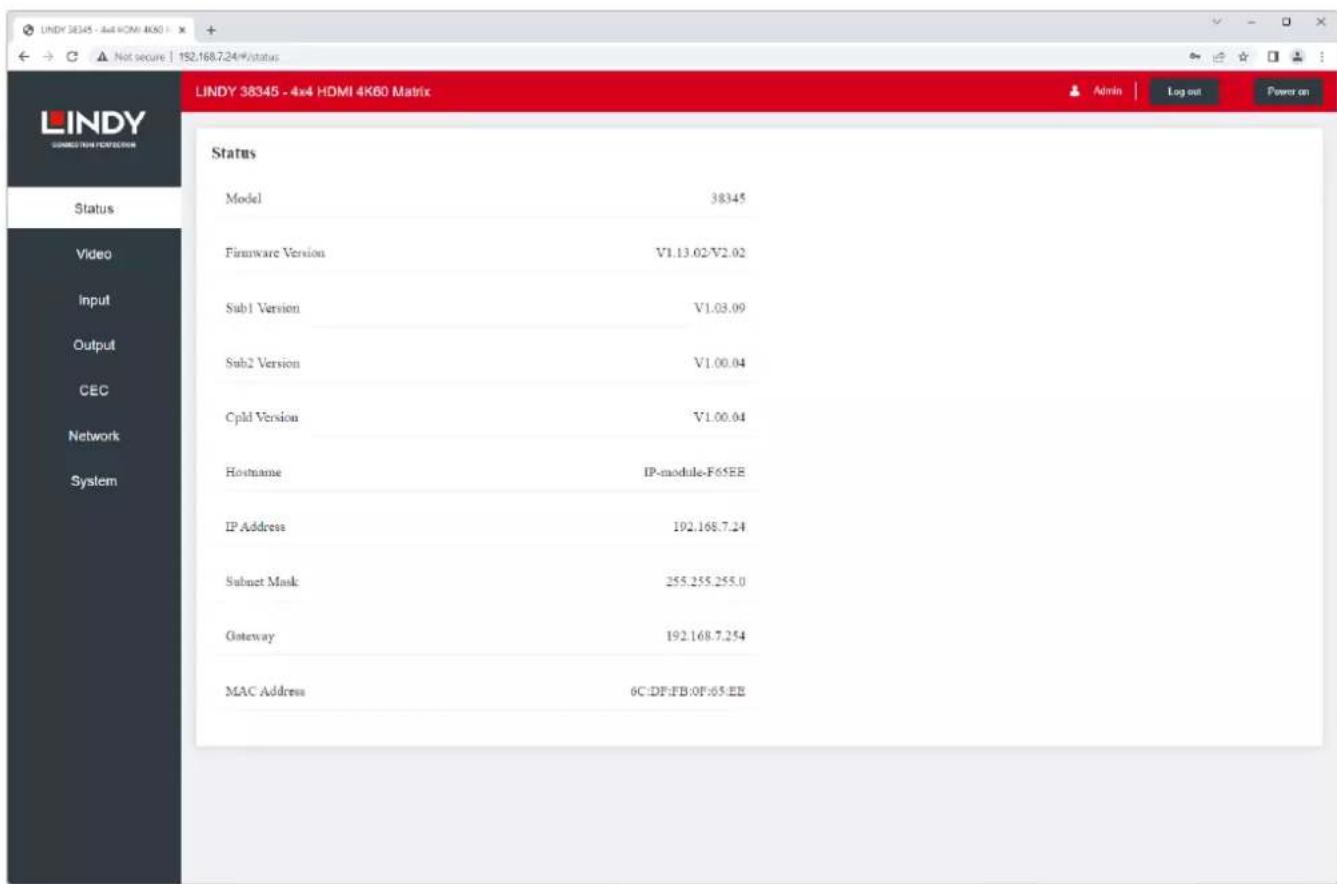
Task: Open the Input settings page
Action: 94,300
